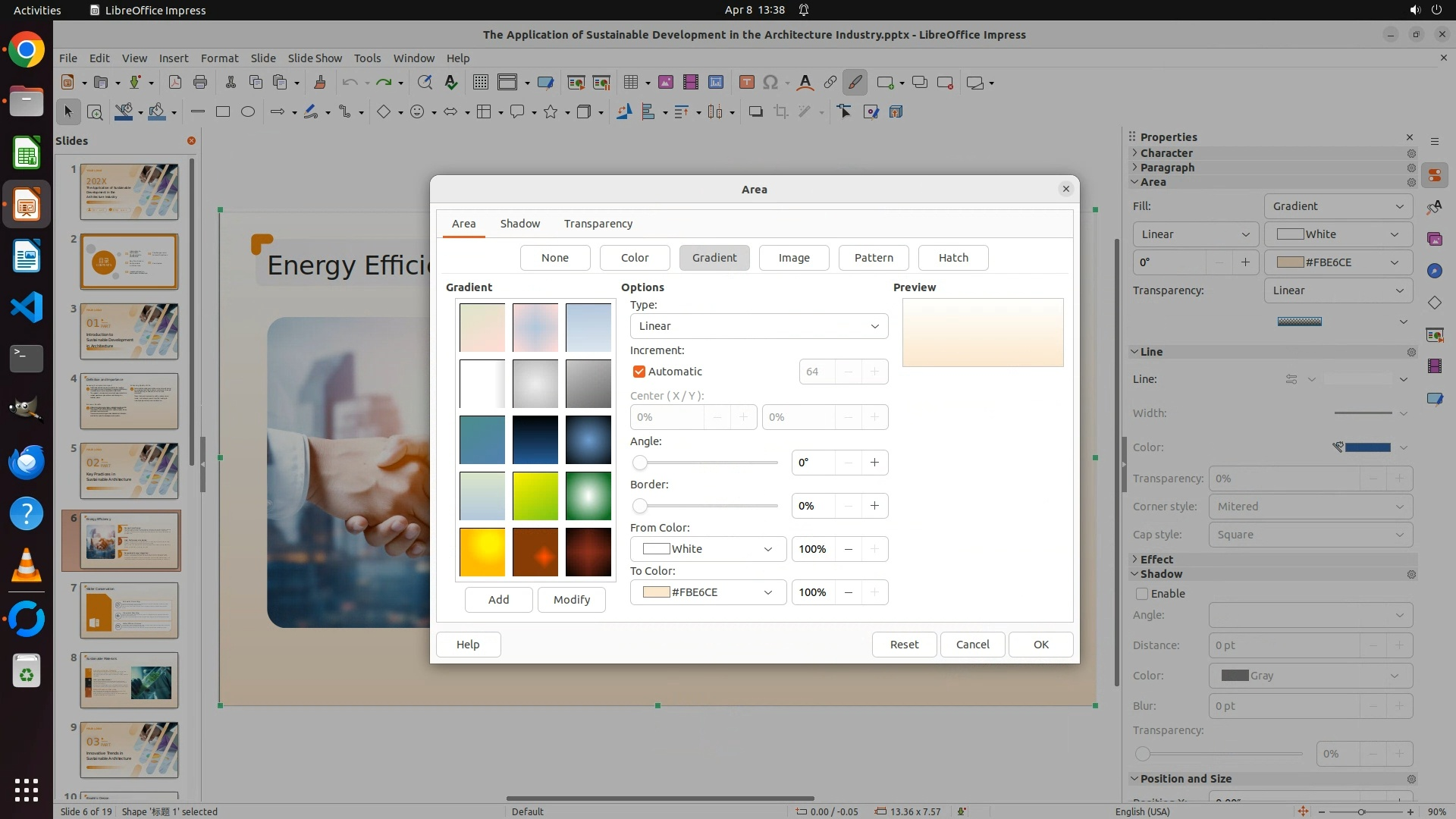Open the sidebar Gallery deck icon
Viewport: 1456px width, 819px height.
[x=1434, y=239]
